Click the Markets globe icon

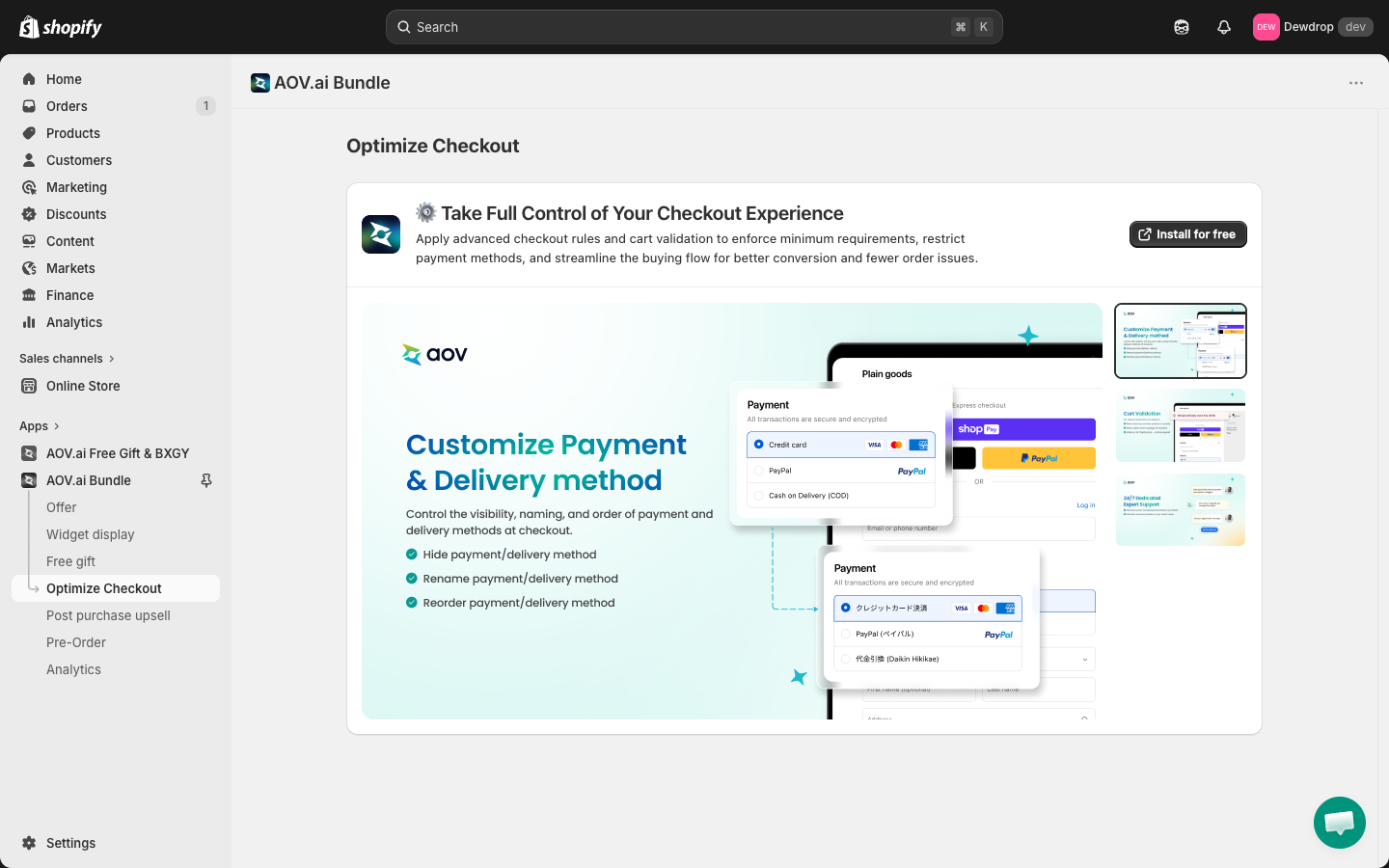tap(29, 268)
